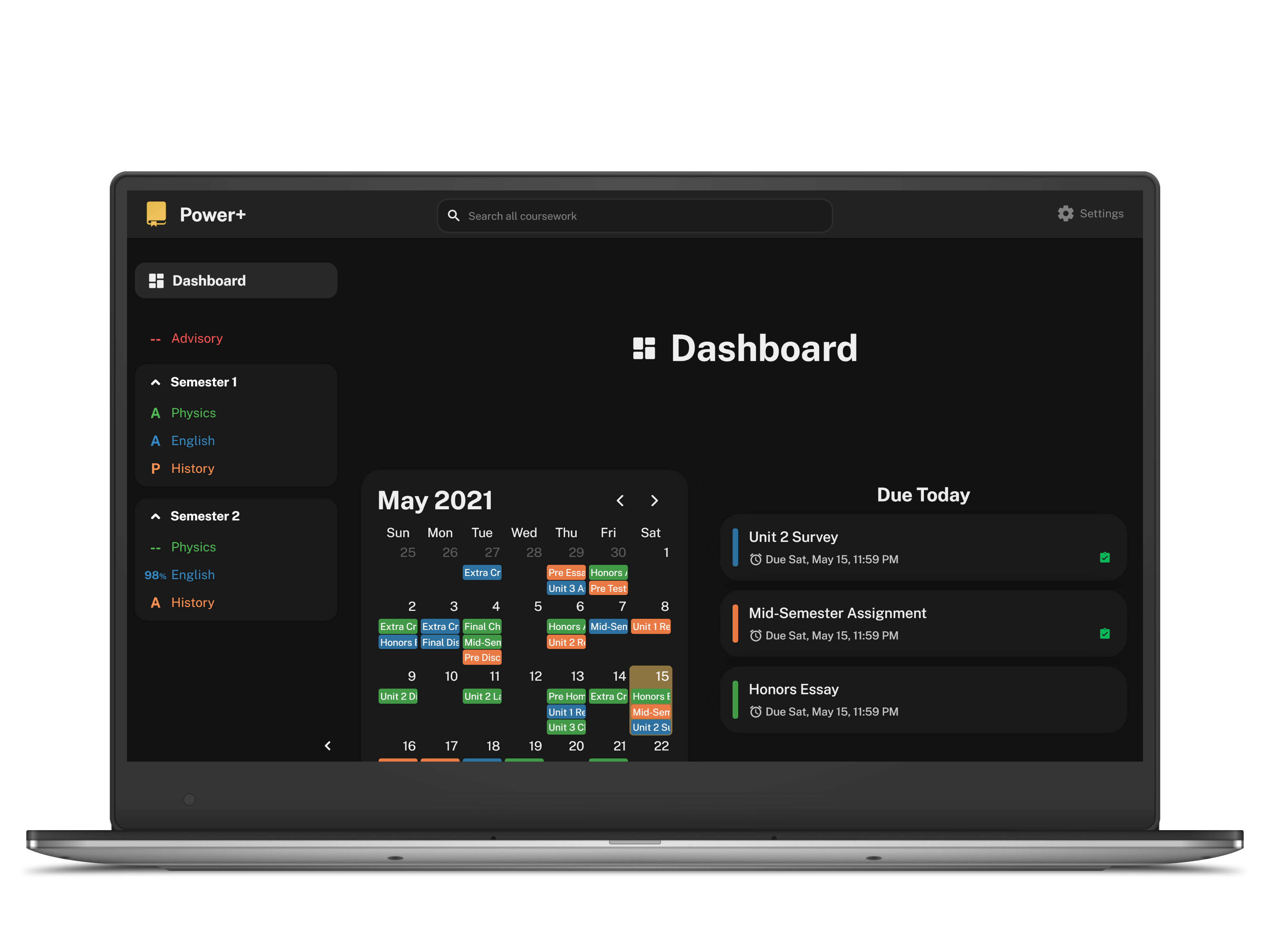
Task: Click the orange Pre Disc event on May 4
Action: click(x=482, y=658)
